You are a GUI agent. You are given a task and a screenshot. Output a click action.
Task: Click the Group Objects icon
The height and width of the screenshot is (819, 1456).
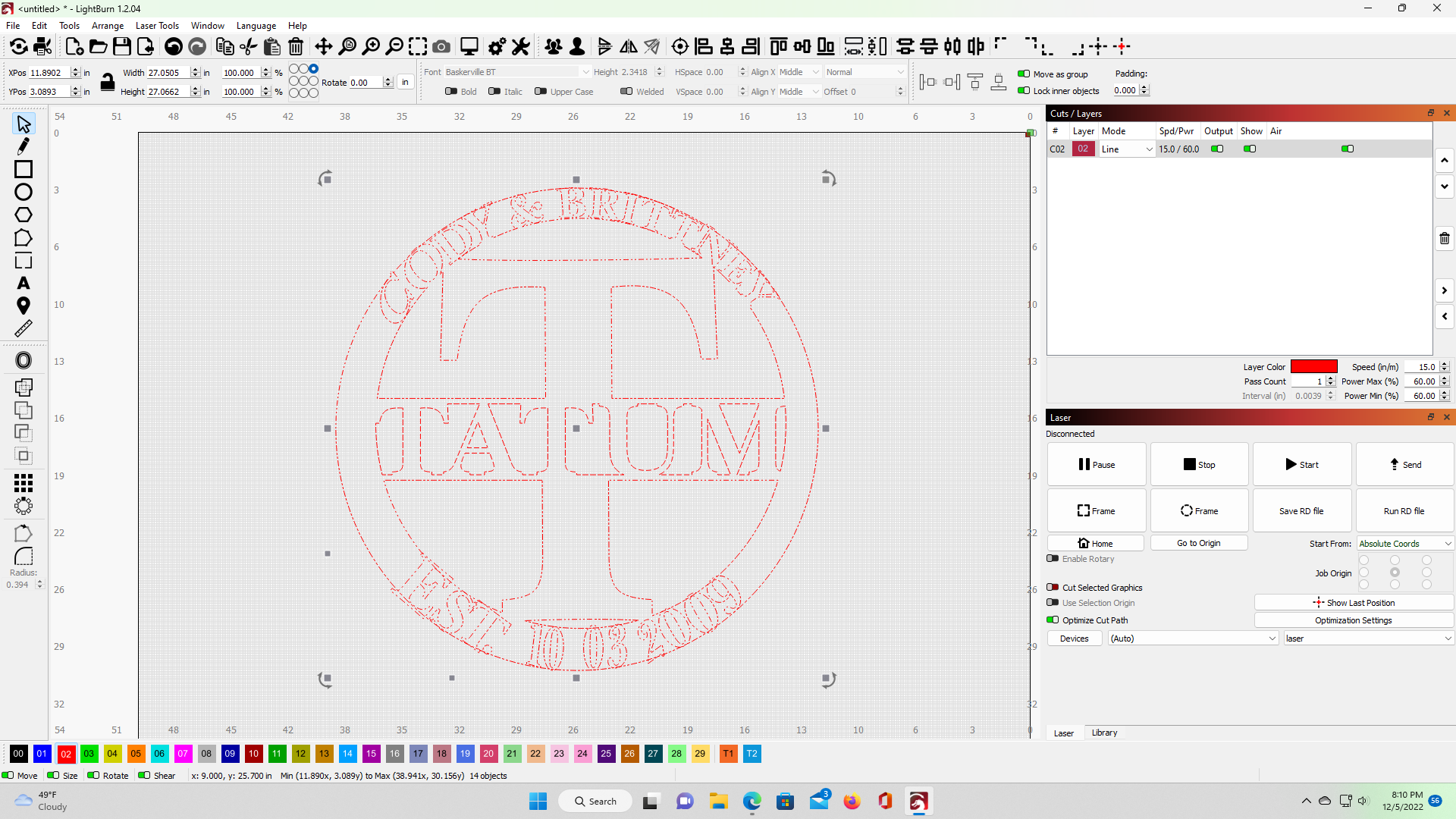click(553, 46)
